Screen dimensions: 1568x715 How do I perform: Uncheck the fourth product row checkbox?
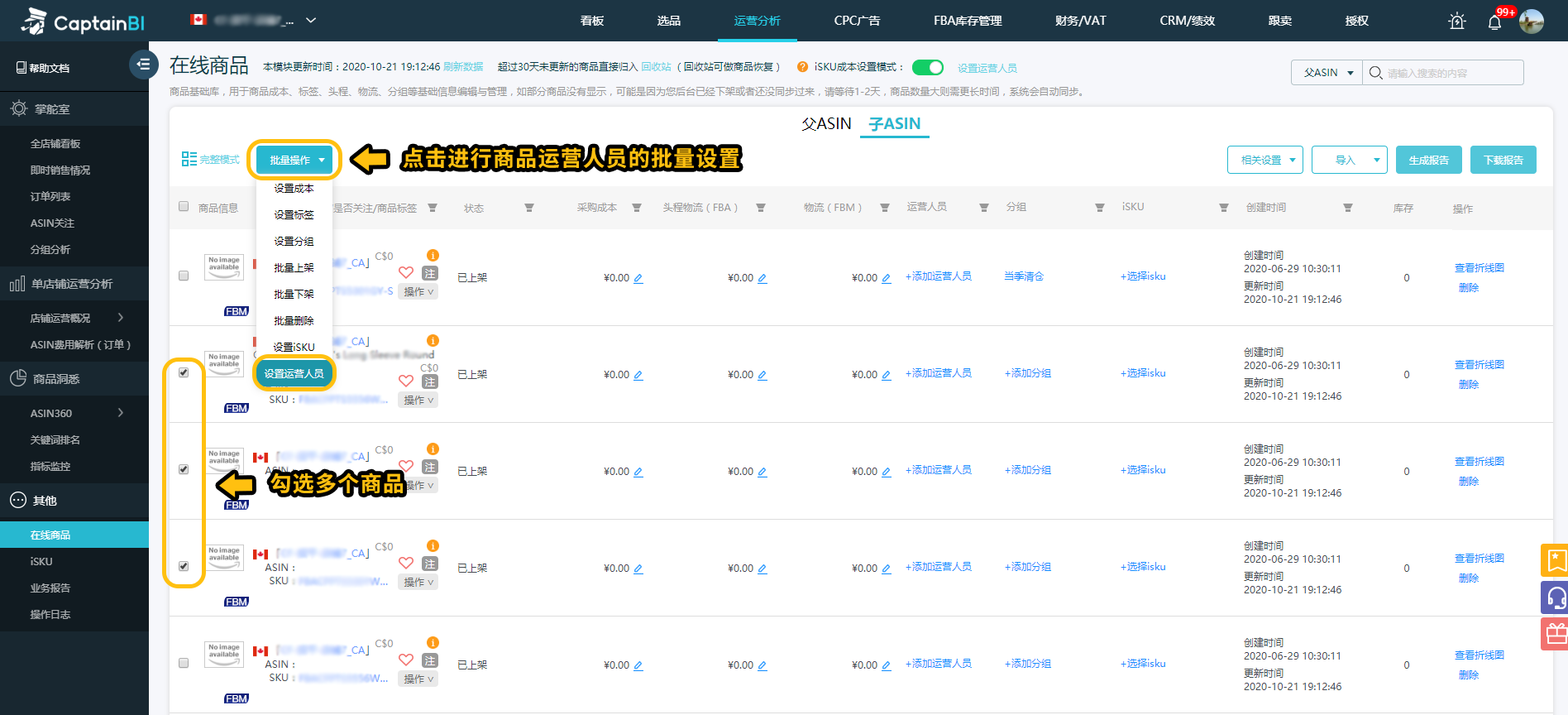click(184, 566)
